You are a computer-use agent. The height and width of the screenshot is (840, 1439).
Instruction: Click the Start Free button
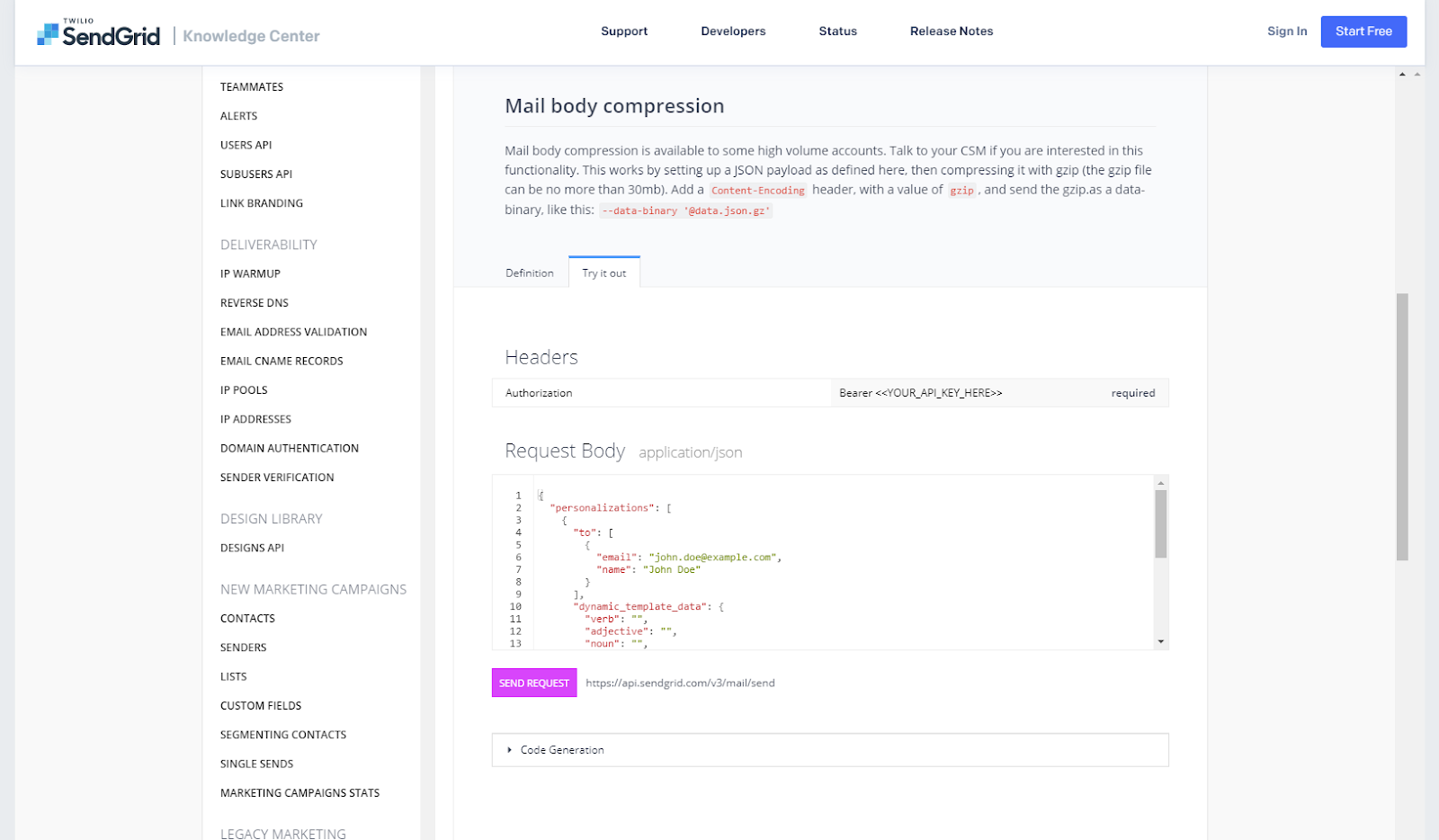coord(1363,31)
